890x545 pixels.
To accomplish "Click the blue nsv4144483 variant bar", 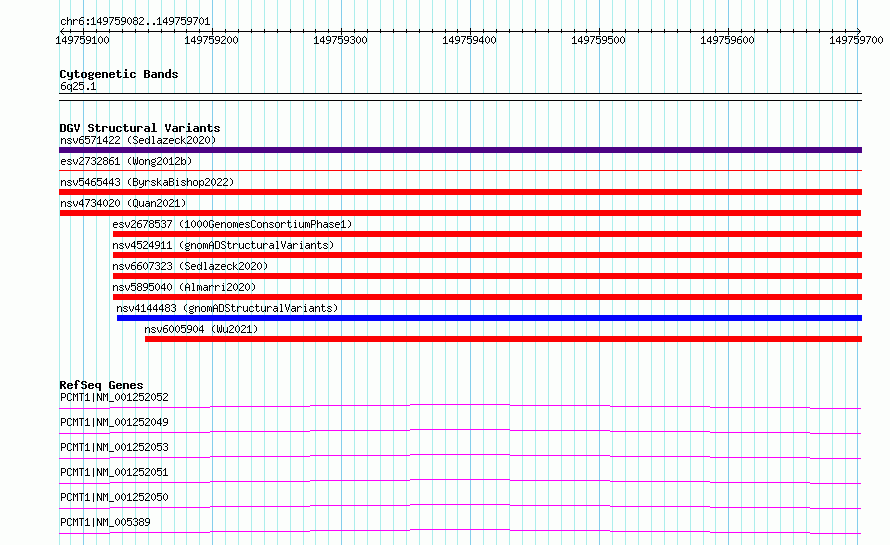I will pyautogui.click(x=489, y=318).
